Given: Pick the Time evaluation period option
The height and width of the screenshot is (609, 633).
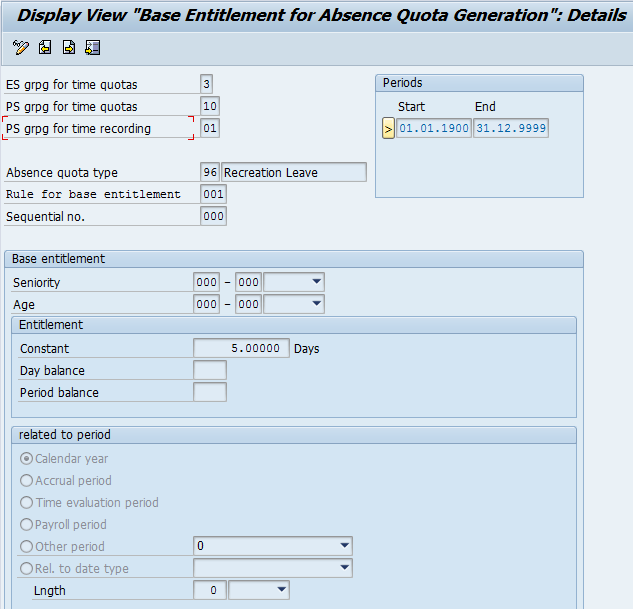Looking at the screenshot, I should 26,503.
